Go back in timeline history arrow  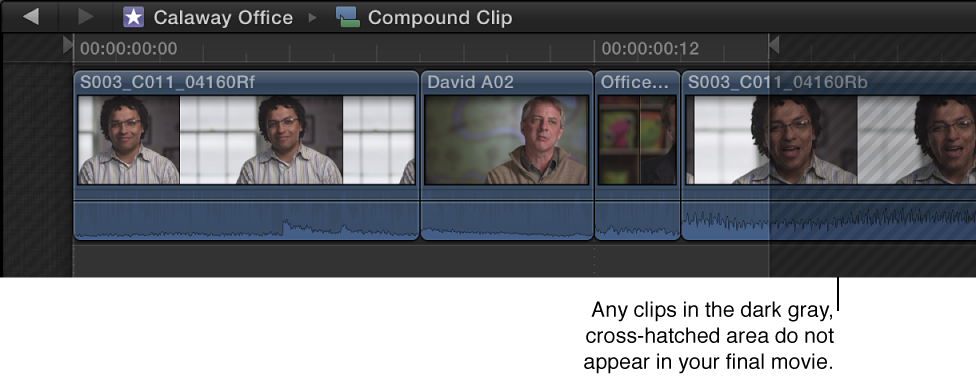click(x=30, y=17)
